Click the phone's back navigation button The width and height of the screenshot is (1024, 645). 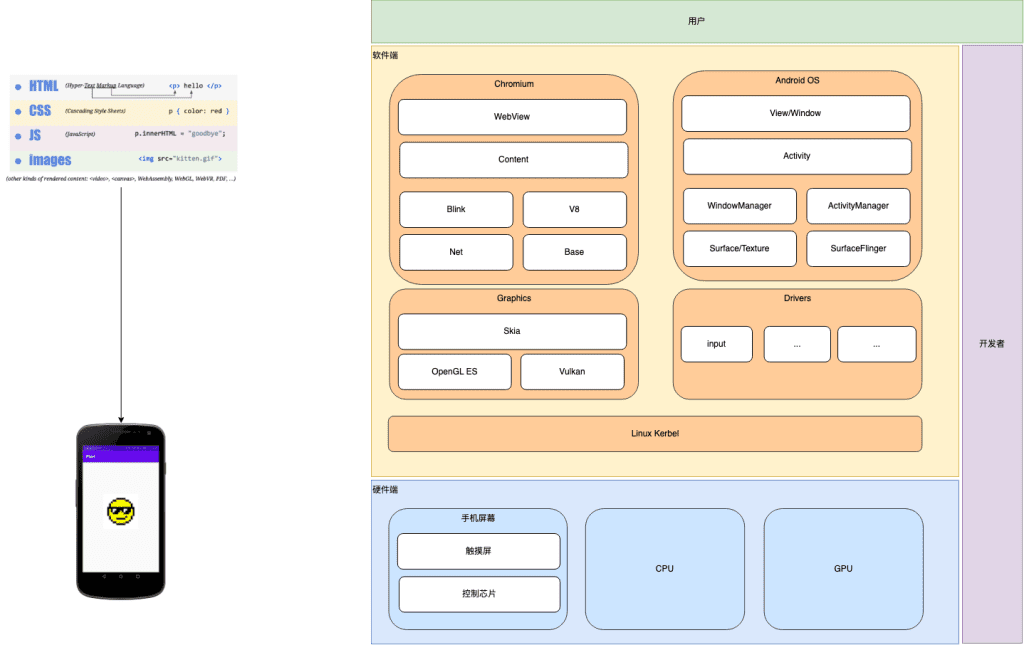pyautogui.click(x=104, y=578)
